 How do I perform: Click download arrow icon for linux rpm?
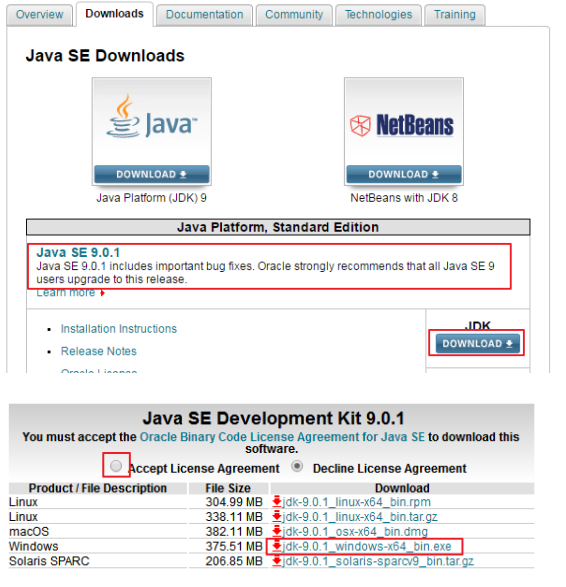(277, 501)
